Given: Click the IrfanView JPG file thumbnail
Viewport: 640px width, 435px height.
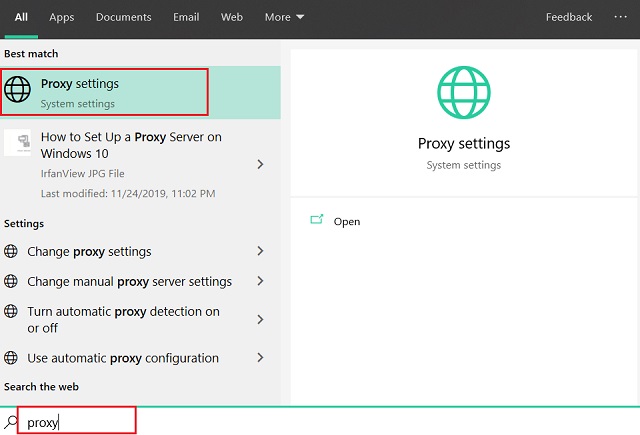Looking at the screenshot, I should pos(18,142).
